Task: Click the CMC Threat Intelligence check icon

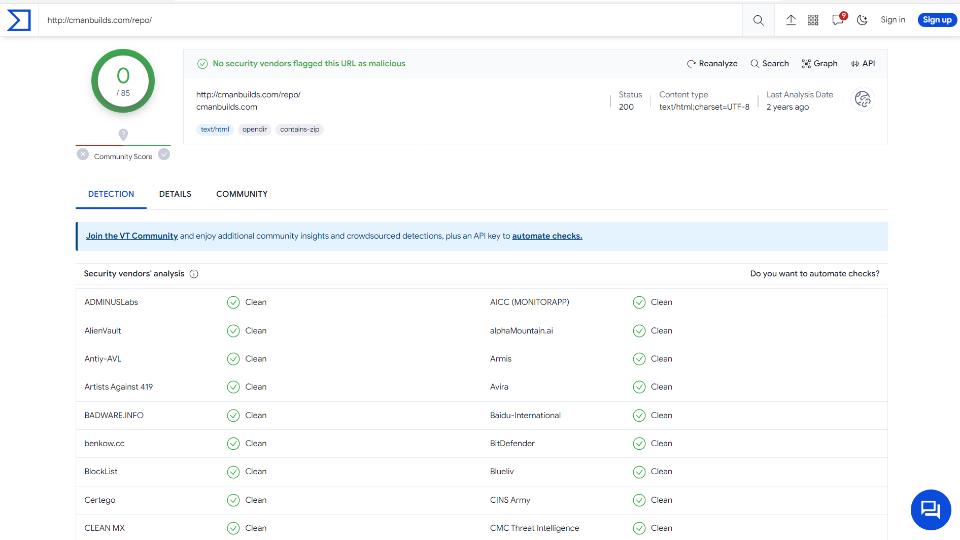Action: (639, 528)
